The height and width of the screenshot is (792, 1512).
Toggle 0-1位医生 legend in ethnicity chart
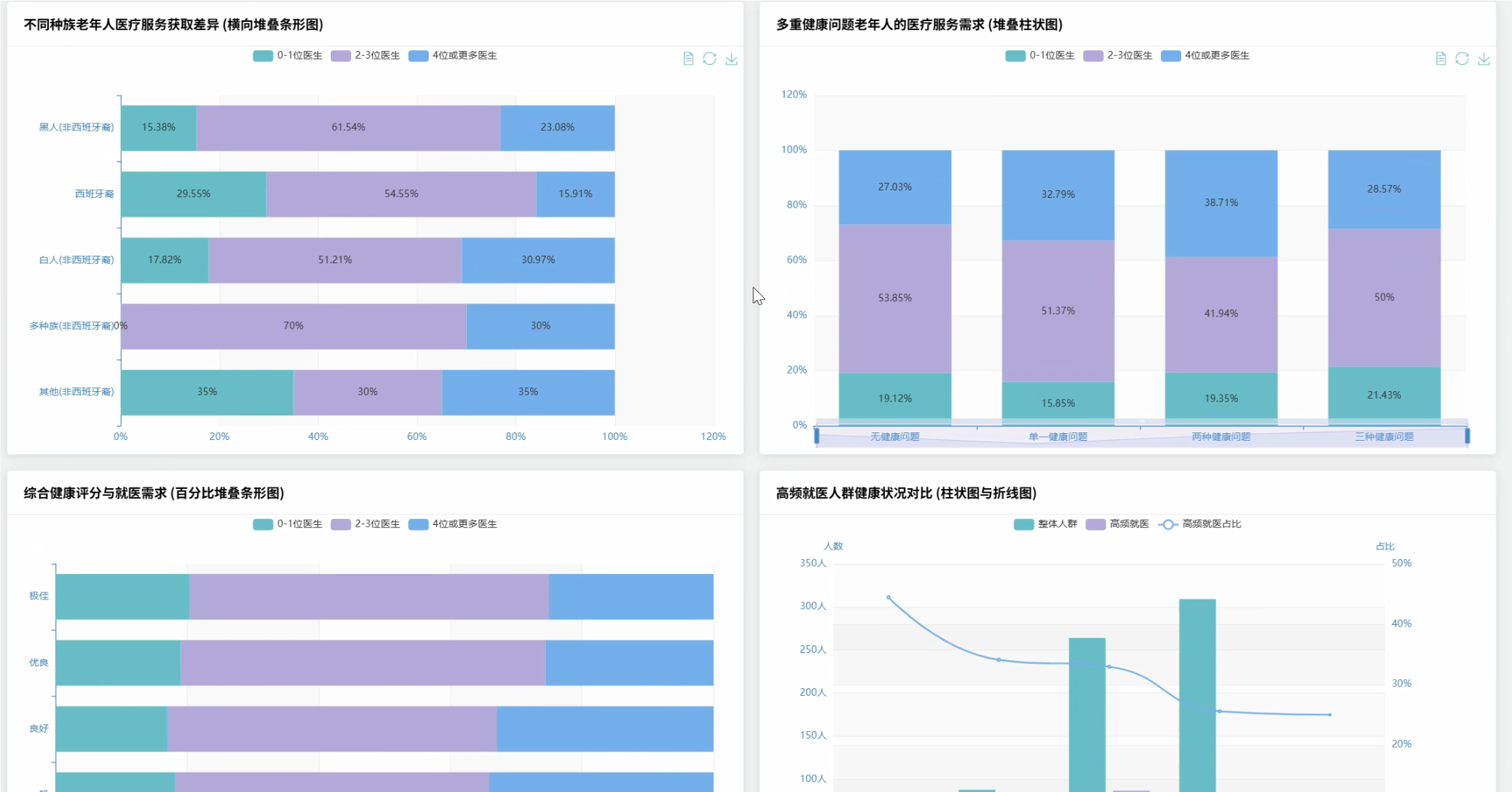click(287, 56)
